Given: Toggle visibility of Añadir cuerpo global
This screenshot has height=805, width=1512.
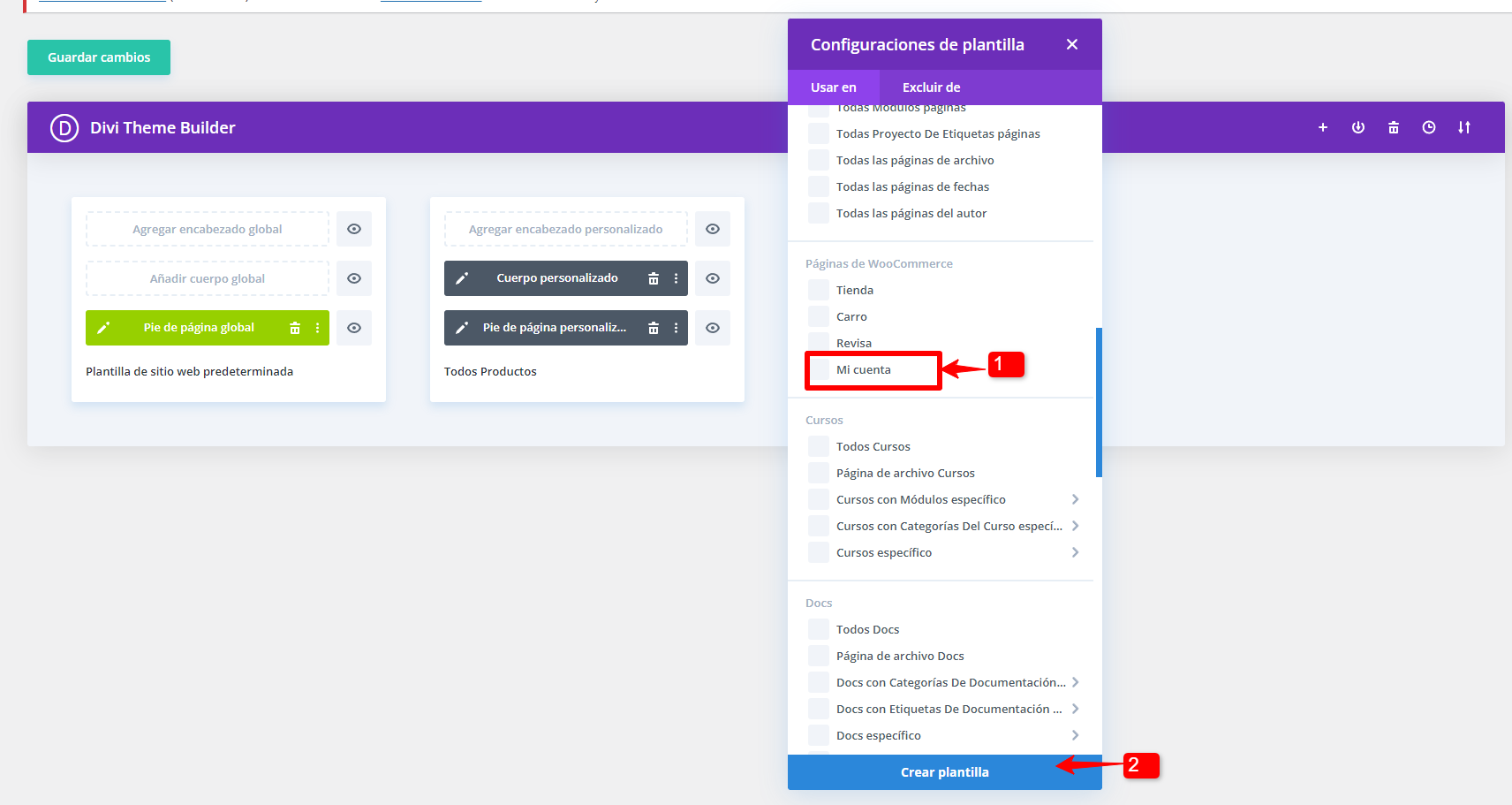Looking at the screenshot, I should 354,278.
